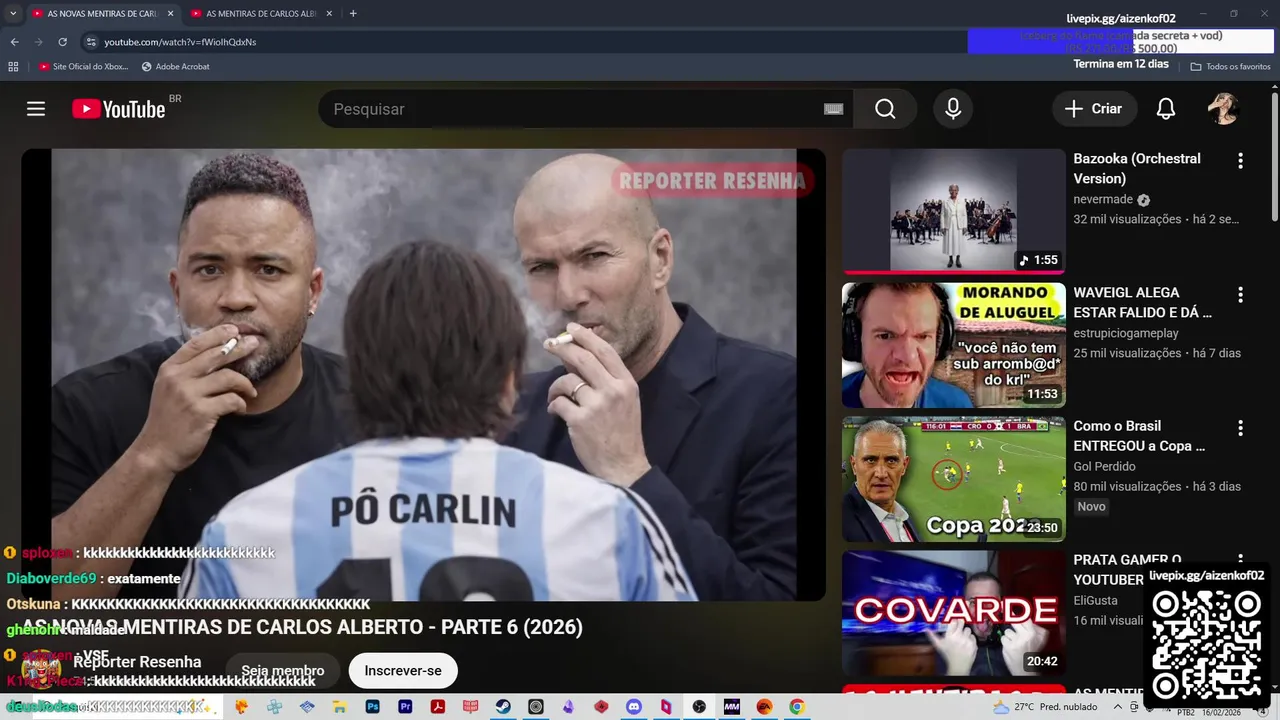This screenshot has width=1280, height=720.
Task: Open the estrupiciogameplay channel link
Action: pyautogui.click(x=1126, y=333)
